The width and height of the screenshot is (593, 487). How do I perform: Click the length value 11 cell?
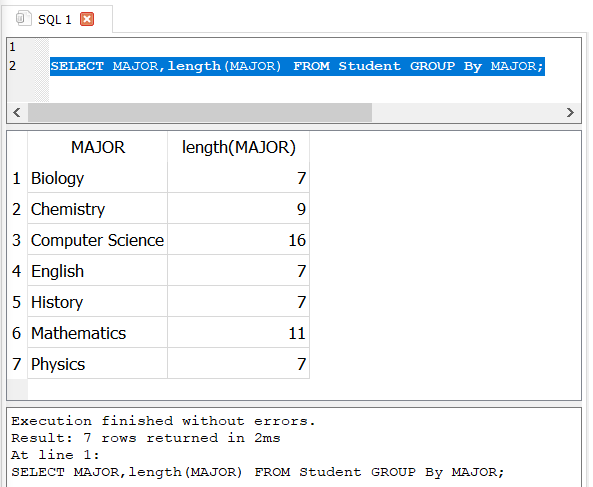pos(238,333)
